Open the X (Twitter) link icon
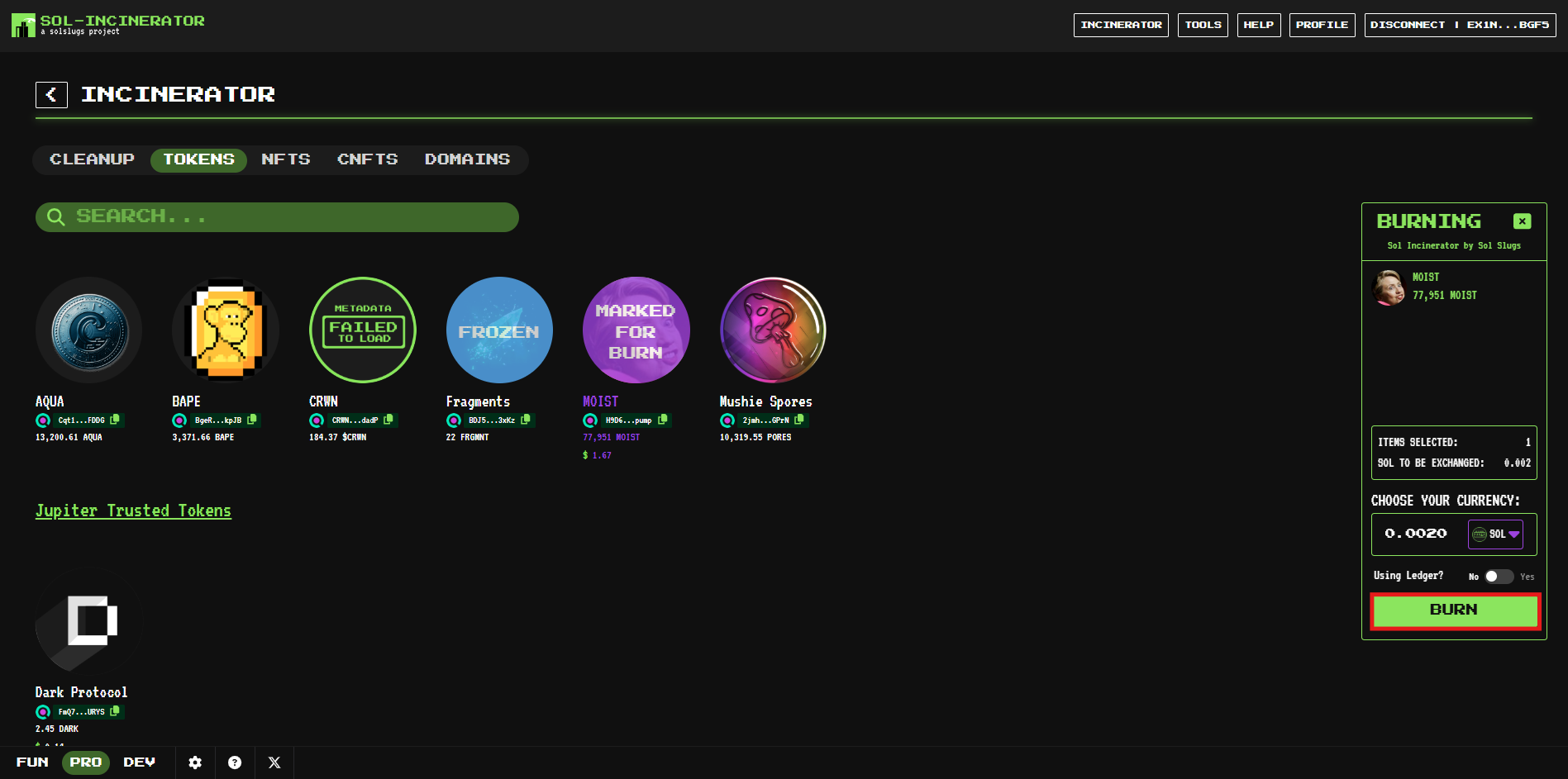This screenshot has width=1568, height=779. pos(274,762)
